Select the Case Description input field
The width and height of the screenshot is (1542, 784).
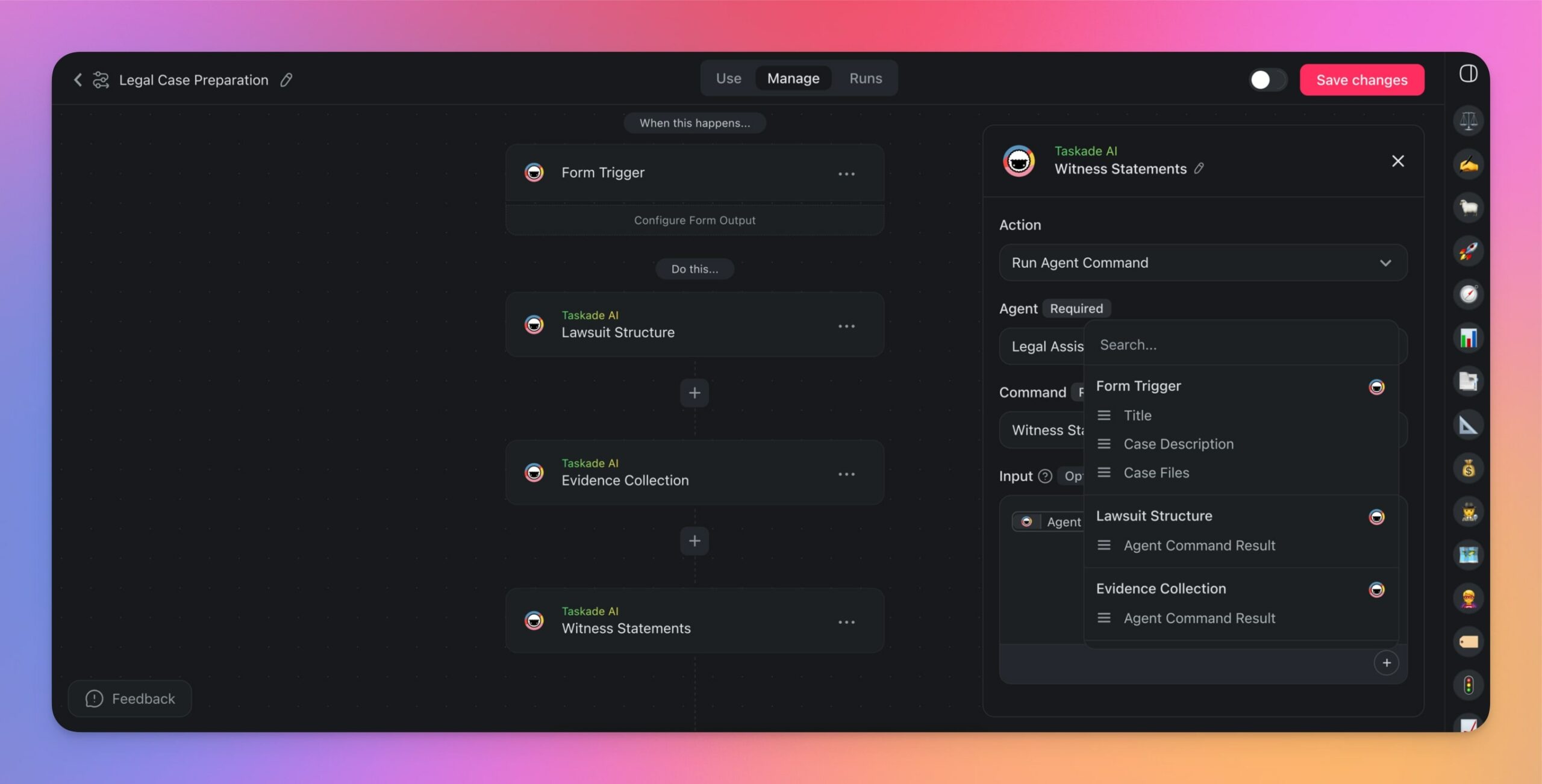pyautogui.click(x=1179, y=443)
